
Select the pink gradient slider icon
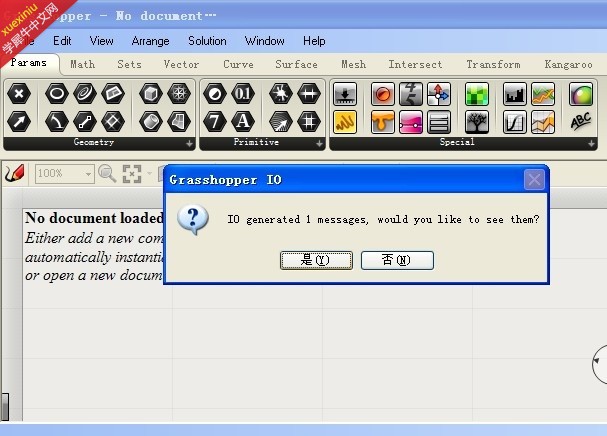(x=411, y=122)
